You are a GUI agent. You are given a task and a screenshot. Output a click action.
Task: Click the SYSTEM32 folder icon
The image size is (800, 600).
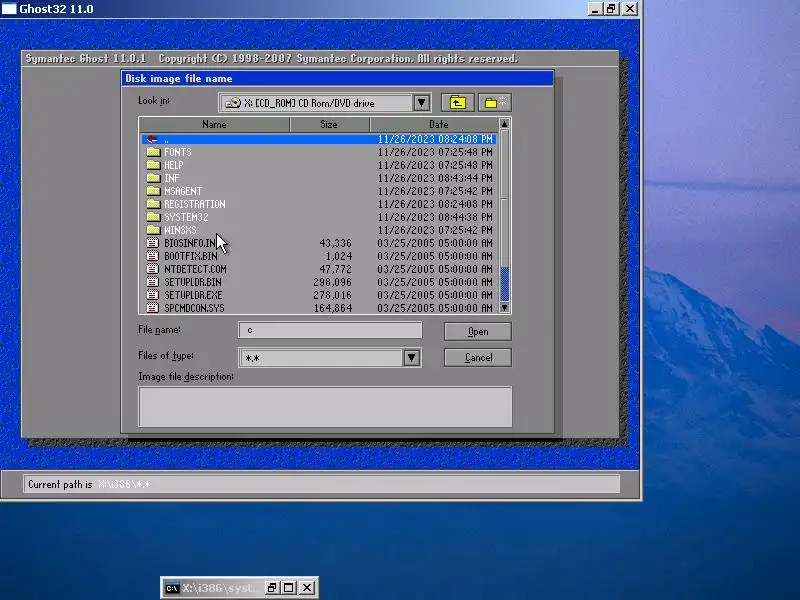153,217
